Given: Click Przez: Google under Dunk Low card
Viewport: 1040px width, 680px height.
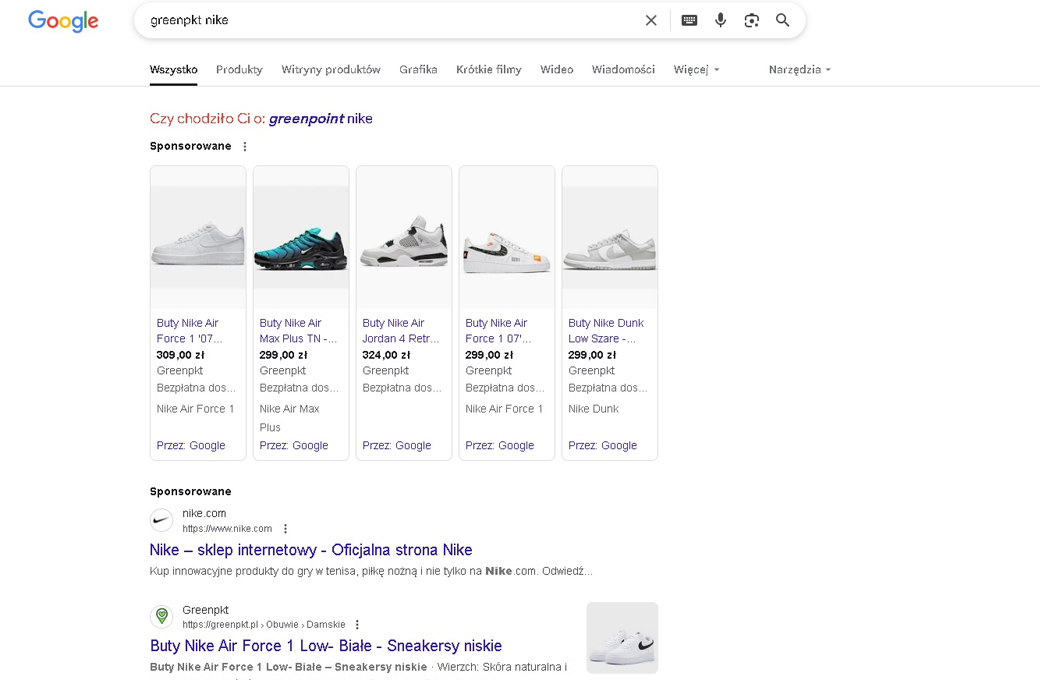Looking at the screenshot, I should [x=602, y=445].
